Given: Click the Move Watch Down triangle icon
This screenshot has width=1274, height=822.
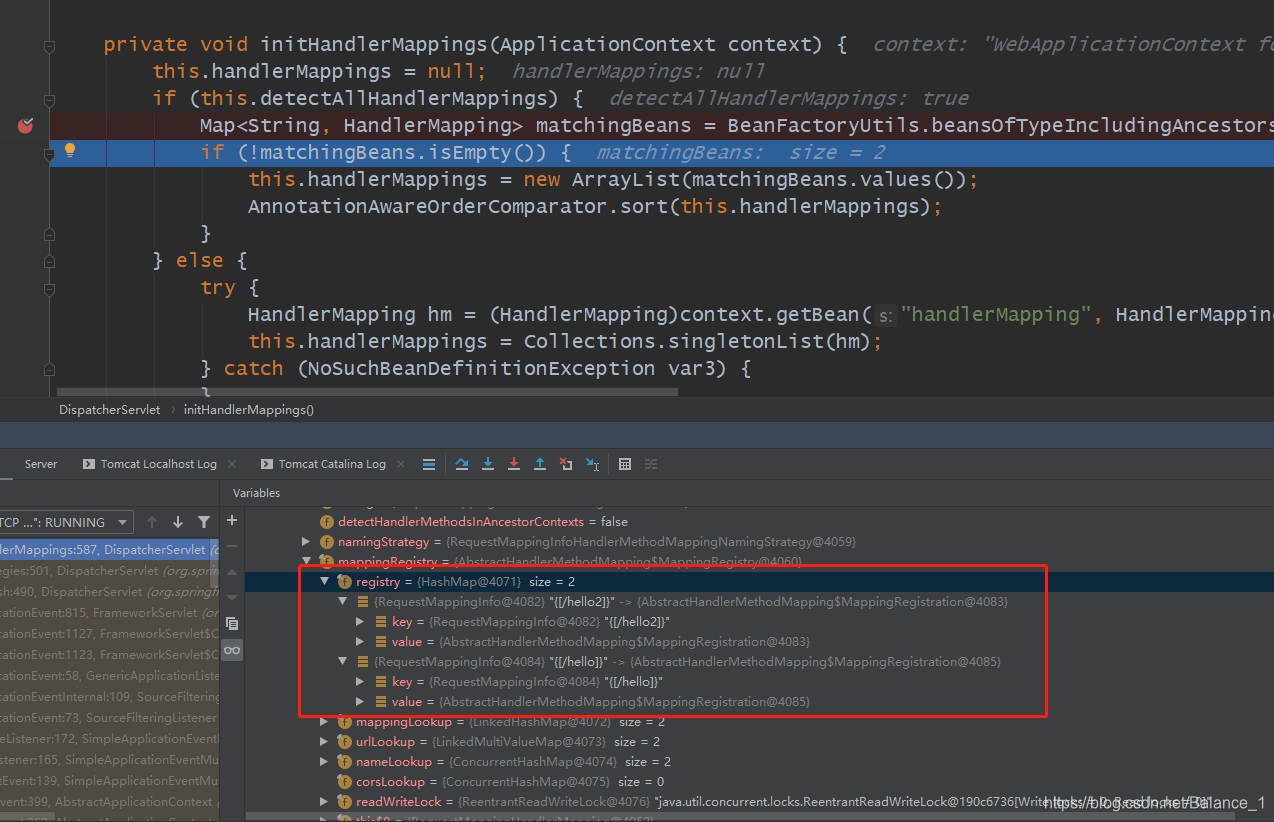Looking at the screenshot, I should point(232,597).
